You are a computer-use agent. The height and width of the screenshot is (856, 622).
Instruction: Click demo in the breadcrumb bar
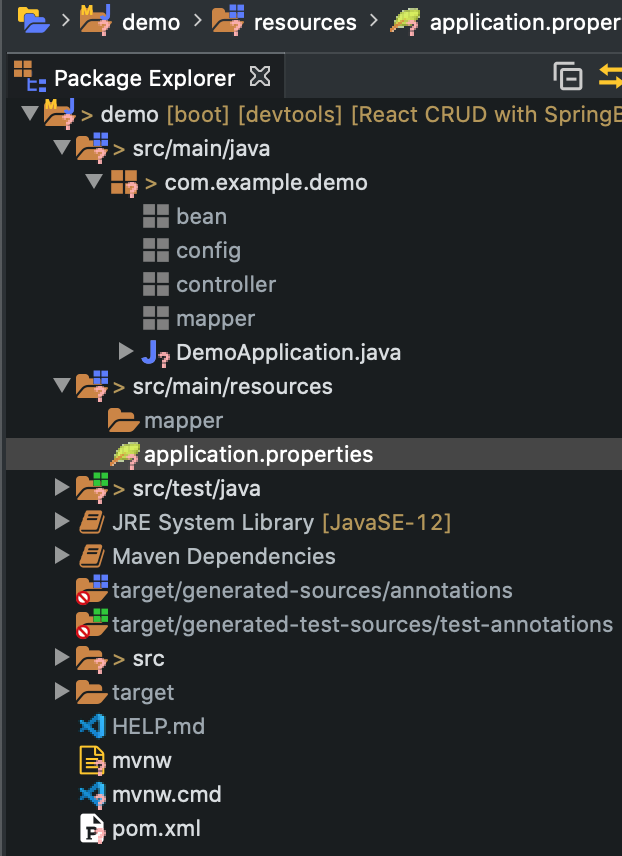[151, 22]
